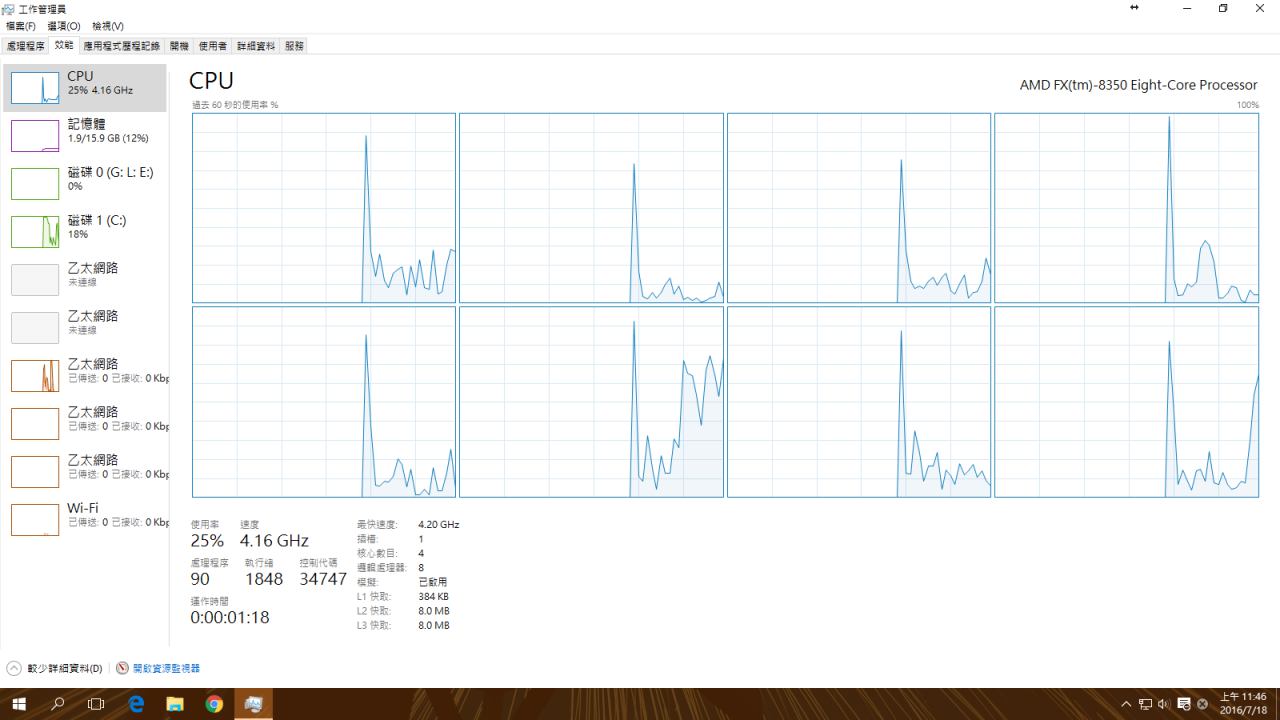Click the round X tray icon
The width and height of the screenshot is (1280, 720).
point(1202,704)
